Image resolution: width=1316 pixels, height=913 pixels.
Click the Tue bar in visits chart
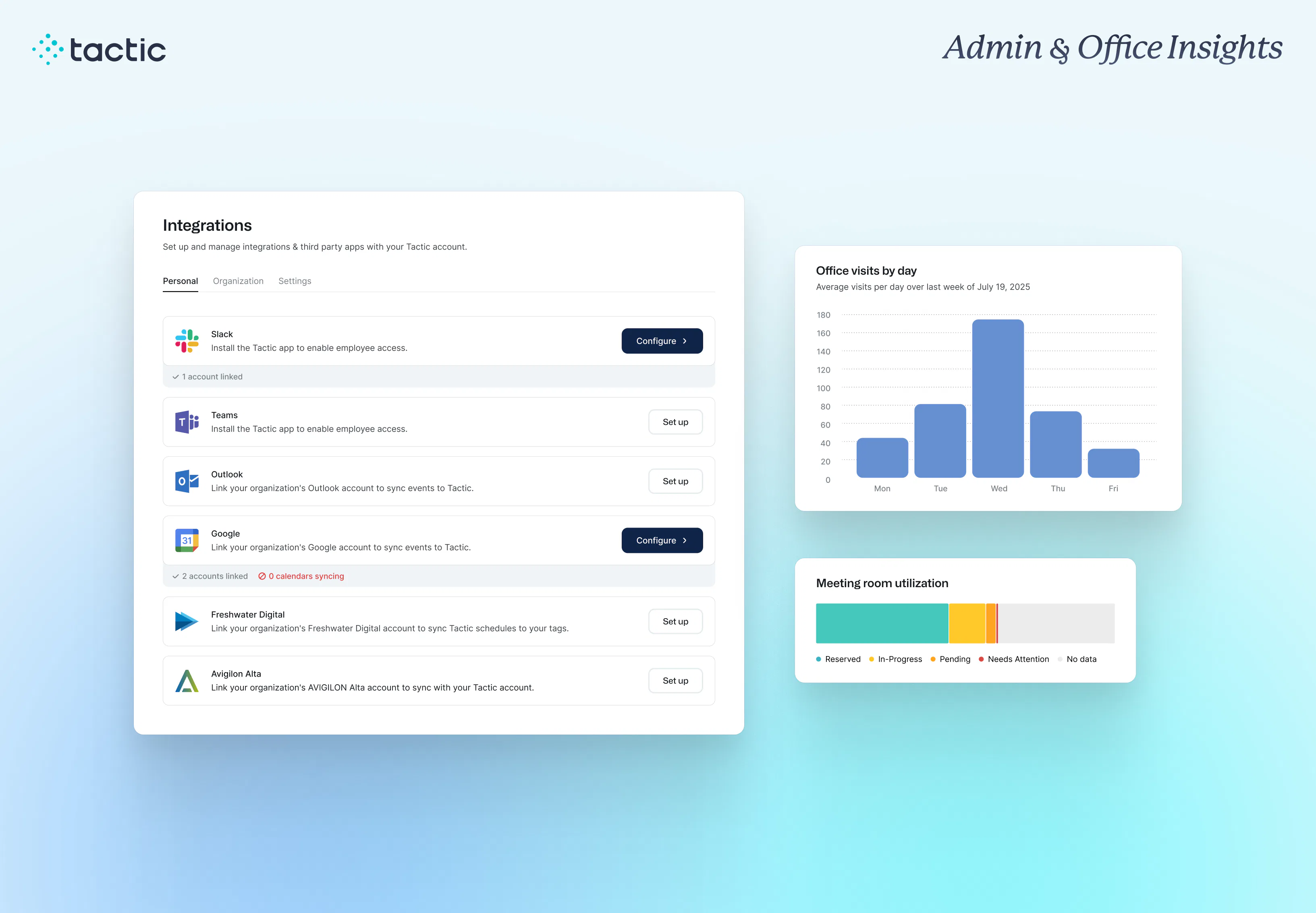click(x=940, y=441)
